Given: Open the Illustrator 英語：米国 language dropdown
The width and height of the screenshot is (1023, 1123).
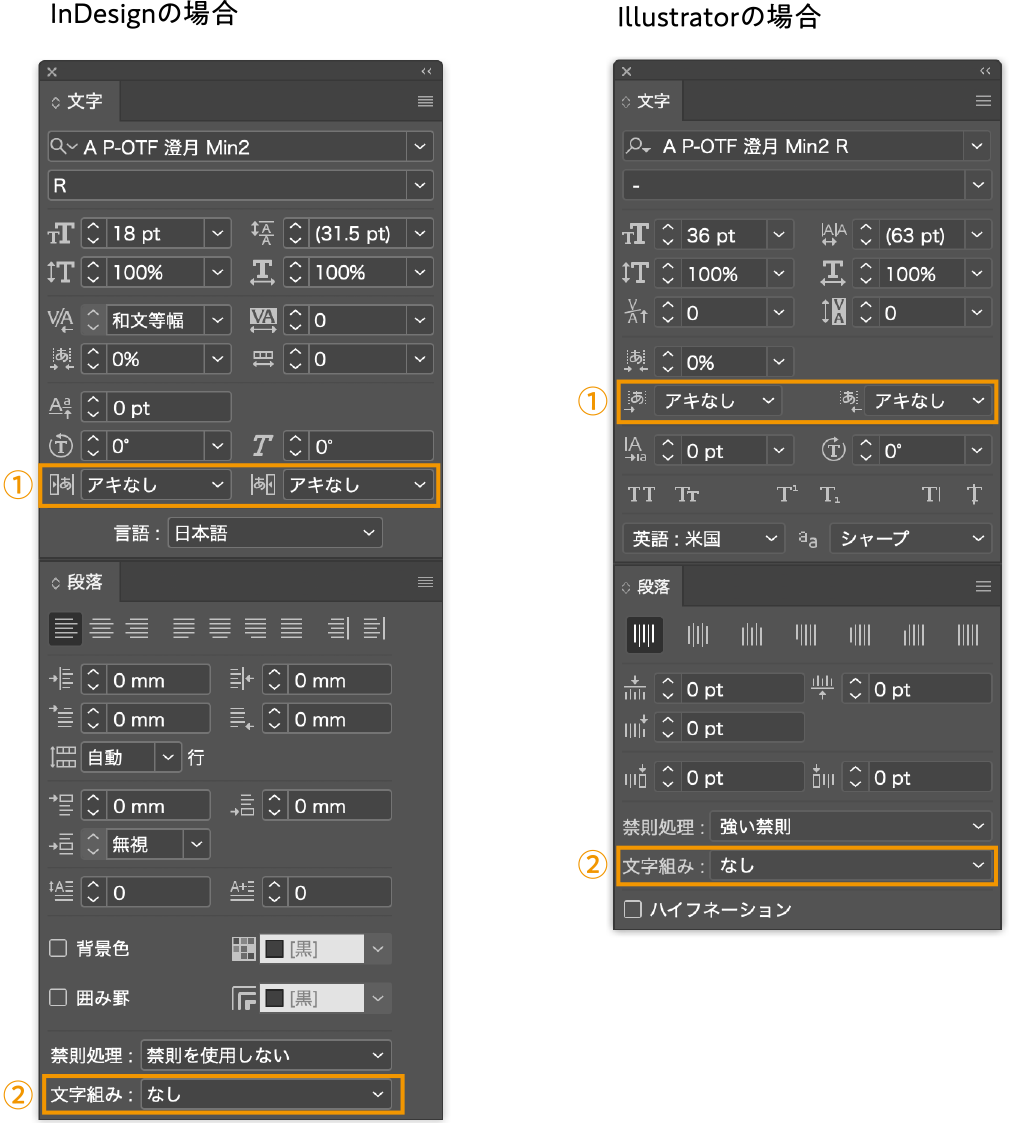Looking at the screenshot, I should [702, 539].
